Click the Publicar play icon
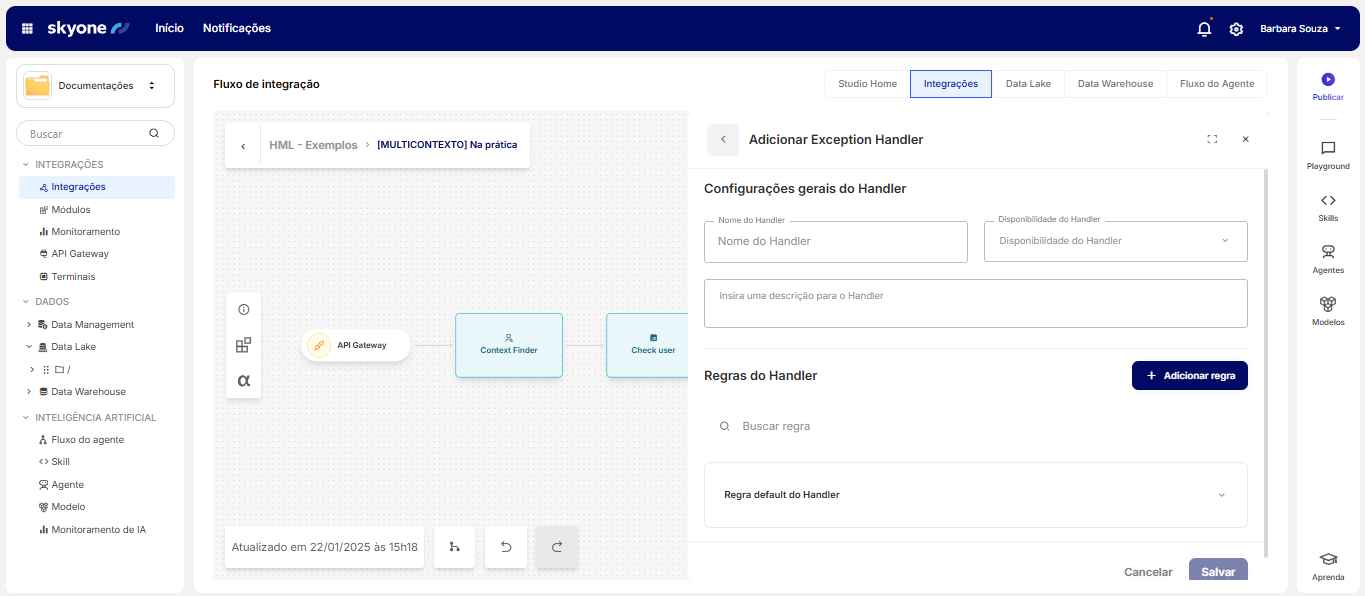Image resolution: width=1365 pixels, height=596 pixels. coord(1328,80)
